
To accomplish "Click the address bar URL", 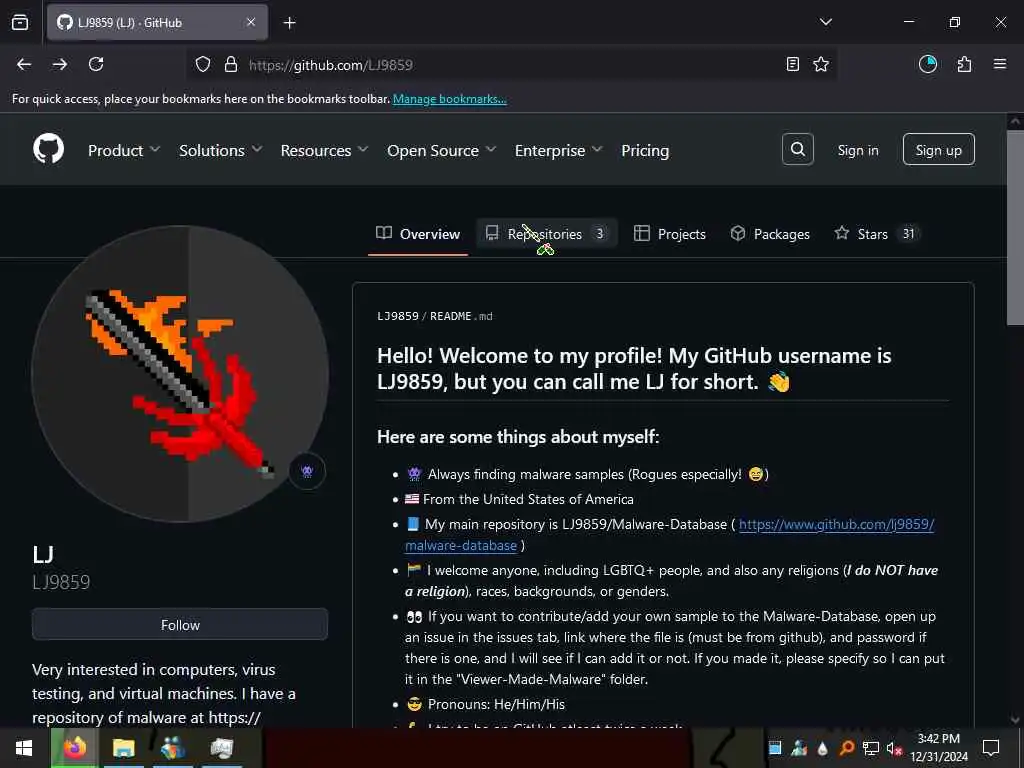I will click(330, 65).
